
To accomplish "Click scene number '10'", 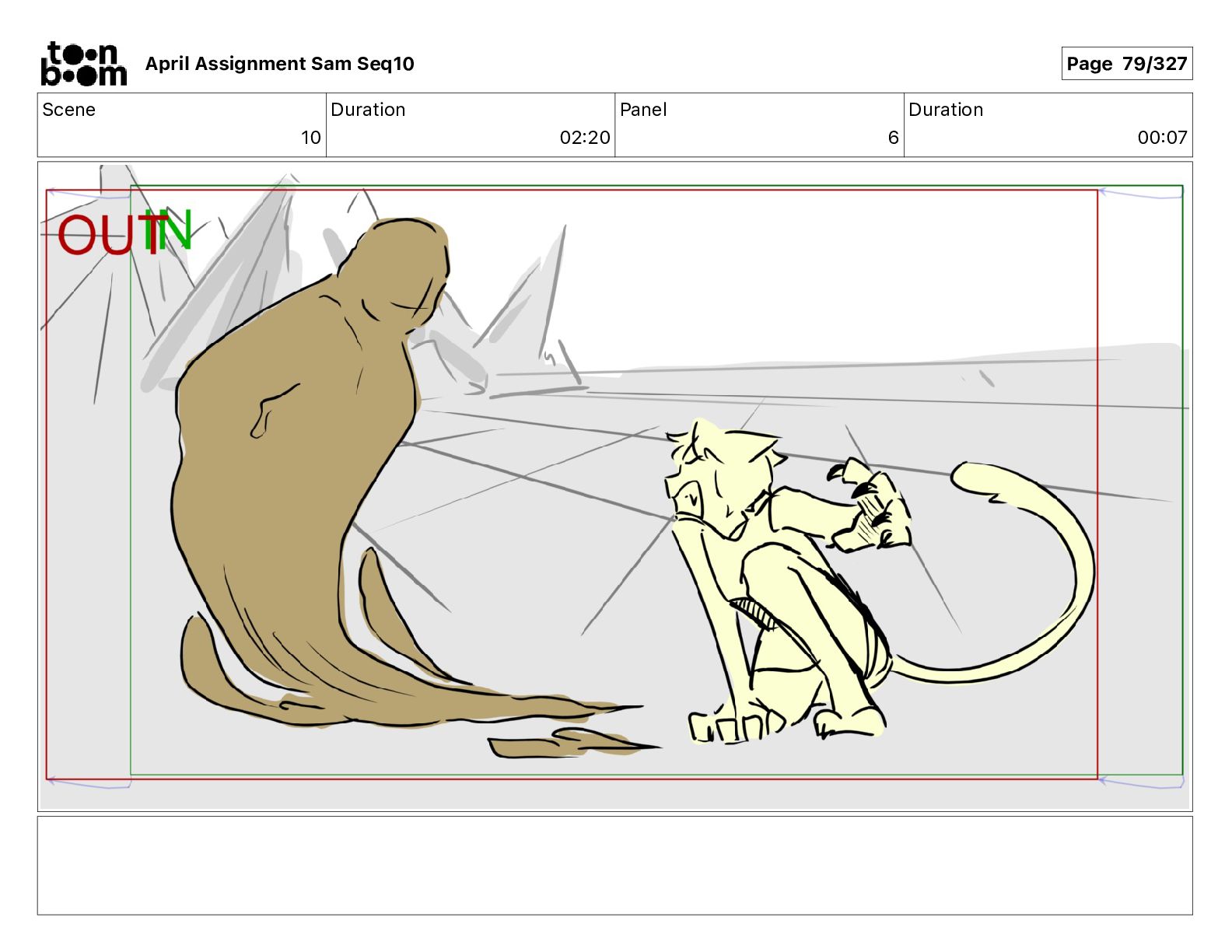I will click(x=311, y=138).
